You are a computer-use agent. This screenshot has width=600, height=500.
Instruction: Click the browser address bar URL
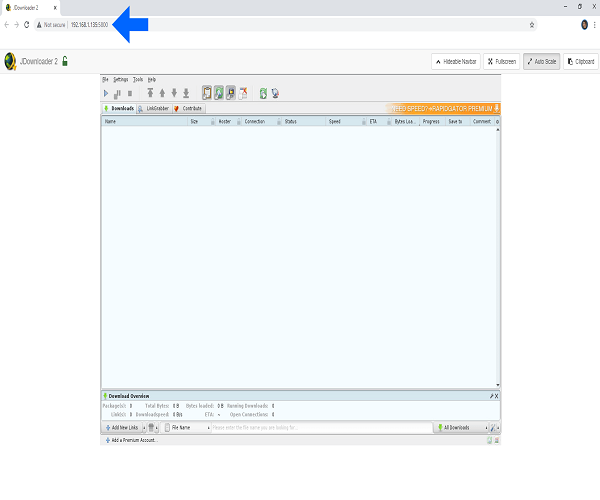(x=89, y=25)
